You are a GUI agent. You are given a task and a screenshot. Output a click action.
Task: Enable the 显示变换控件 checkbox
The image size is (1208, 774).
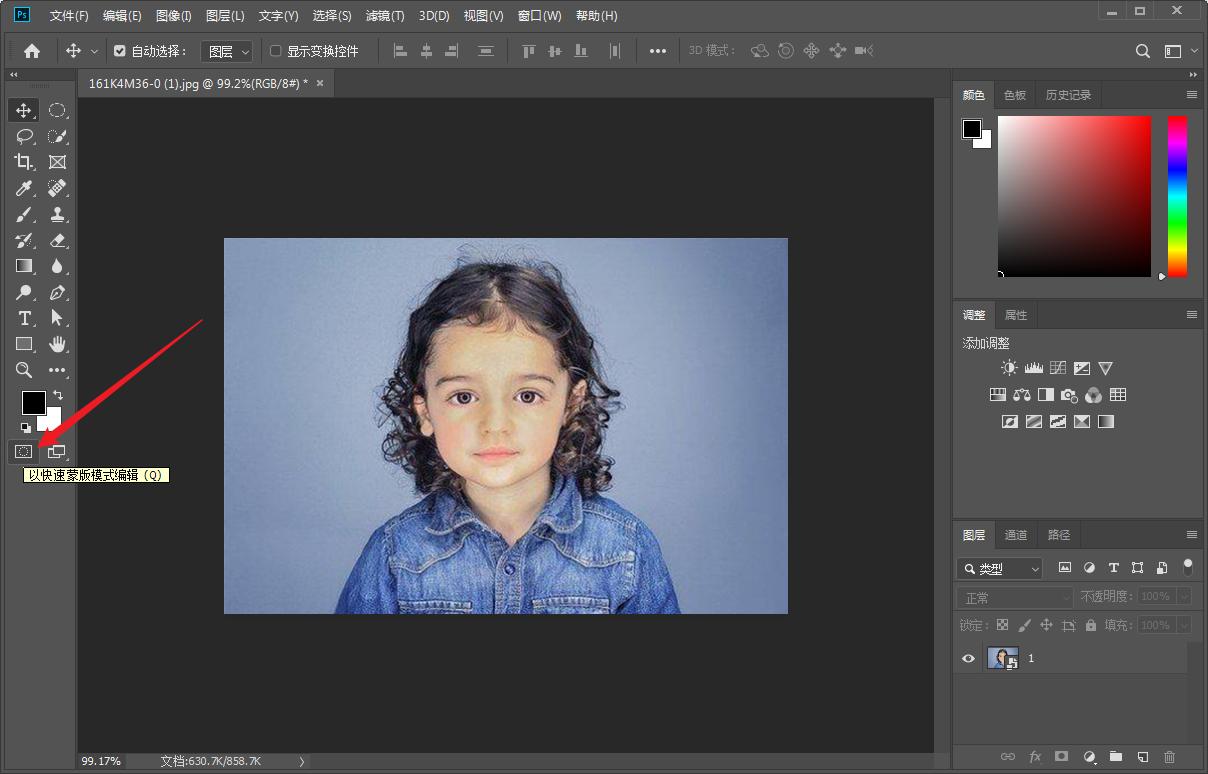[x=276, y=51]
